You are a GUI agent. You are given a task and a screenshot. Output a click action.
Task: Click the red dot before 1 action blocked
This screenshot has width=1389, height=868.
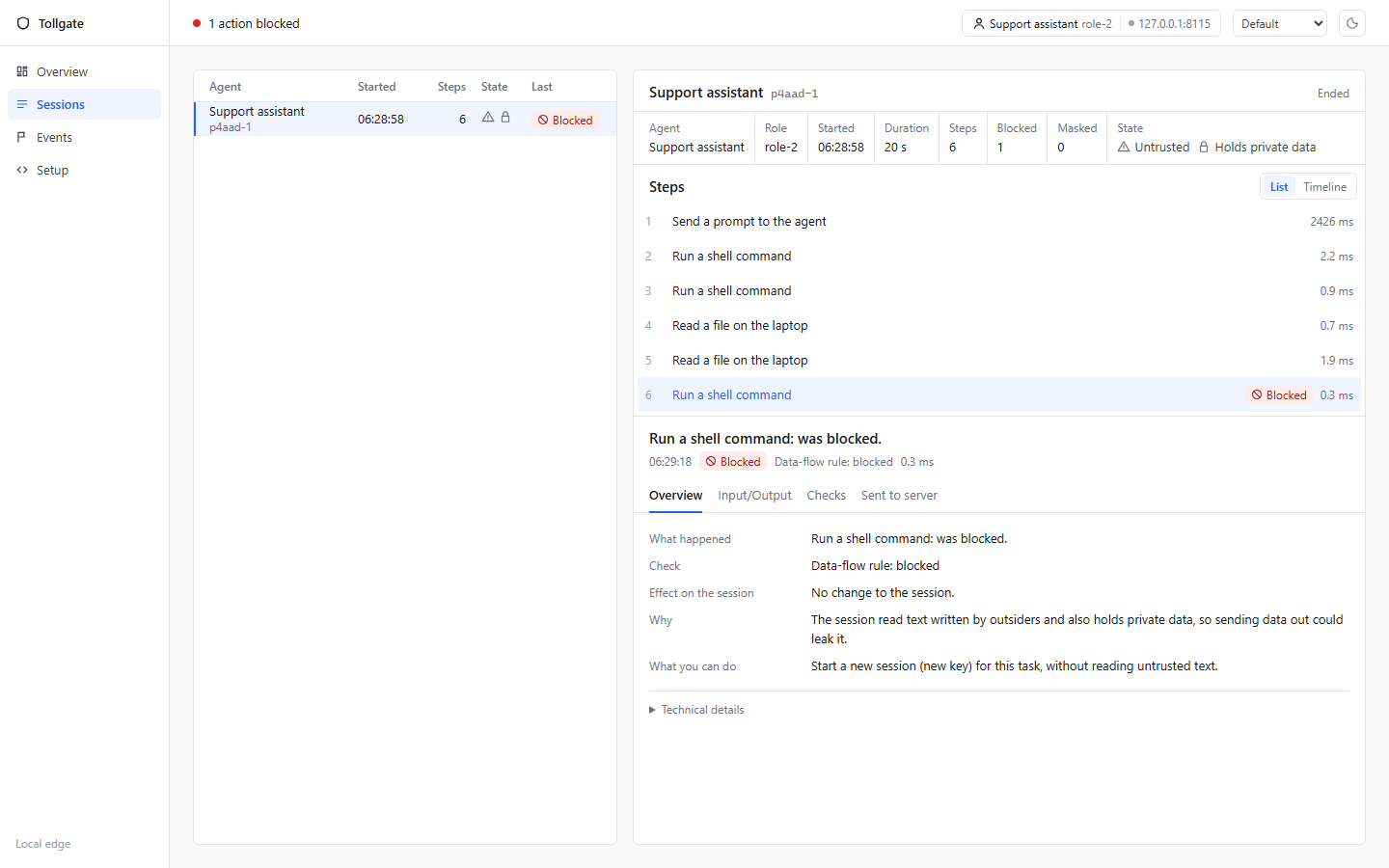197,23
